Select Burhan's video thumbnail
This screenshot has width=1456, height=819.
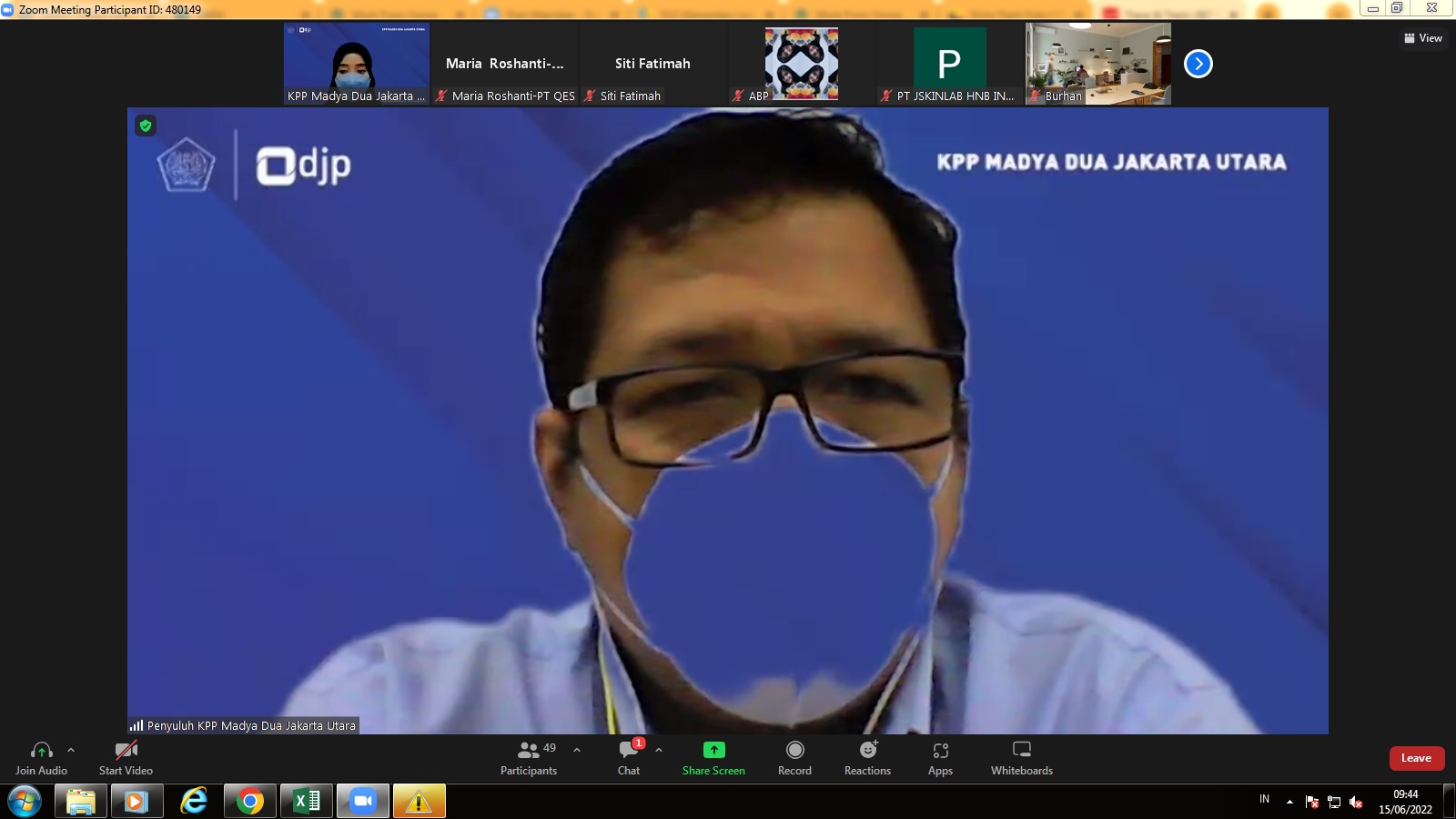coord(1098,64)
